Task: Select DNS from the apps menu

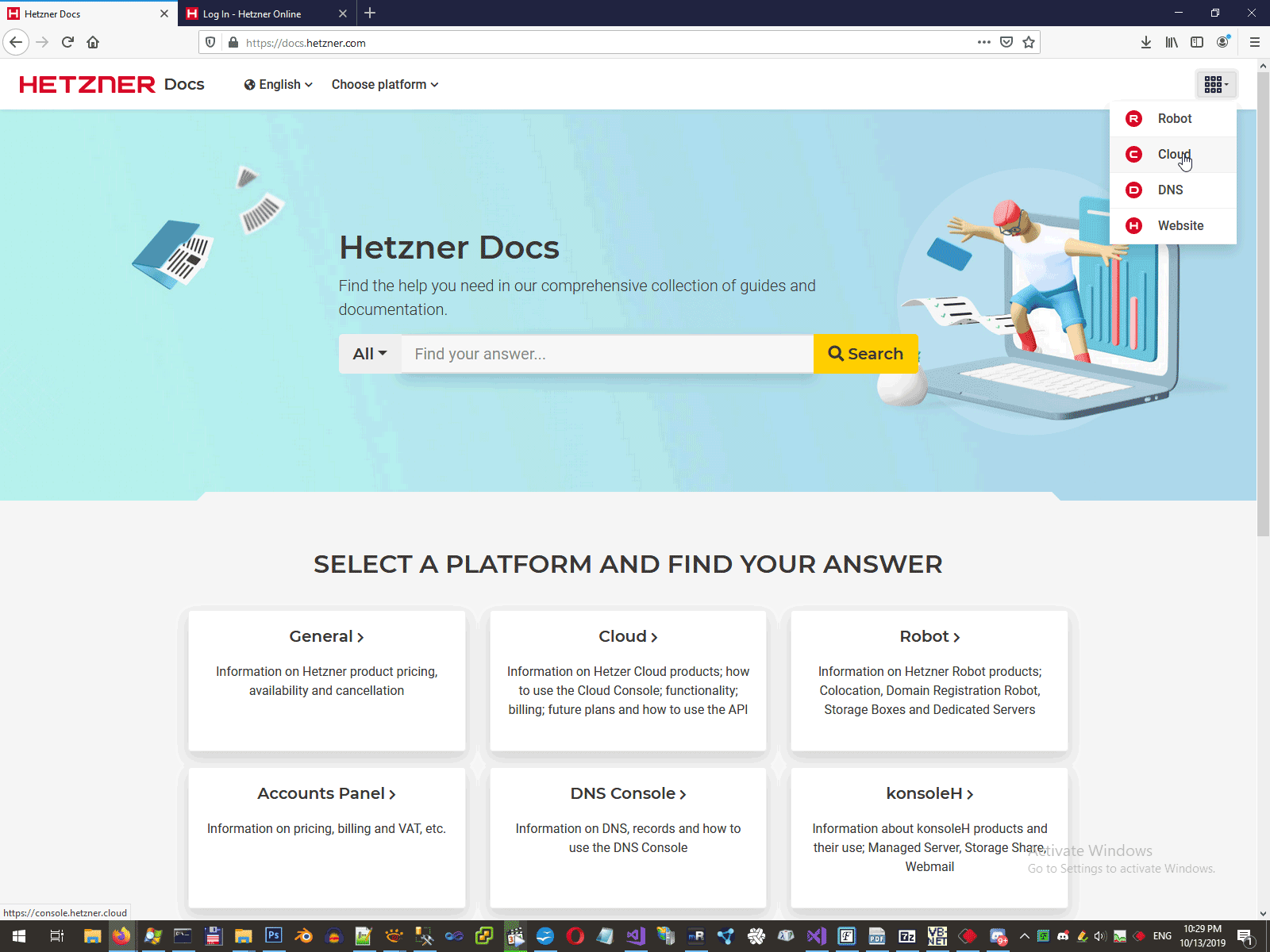Action: (x=1173, y=190)
